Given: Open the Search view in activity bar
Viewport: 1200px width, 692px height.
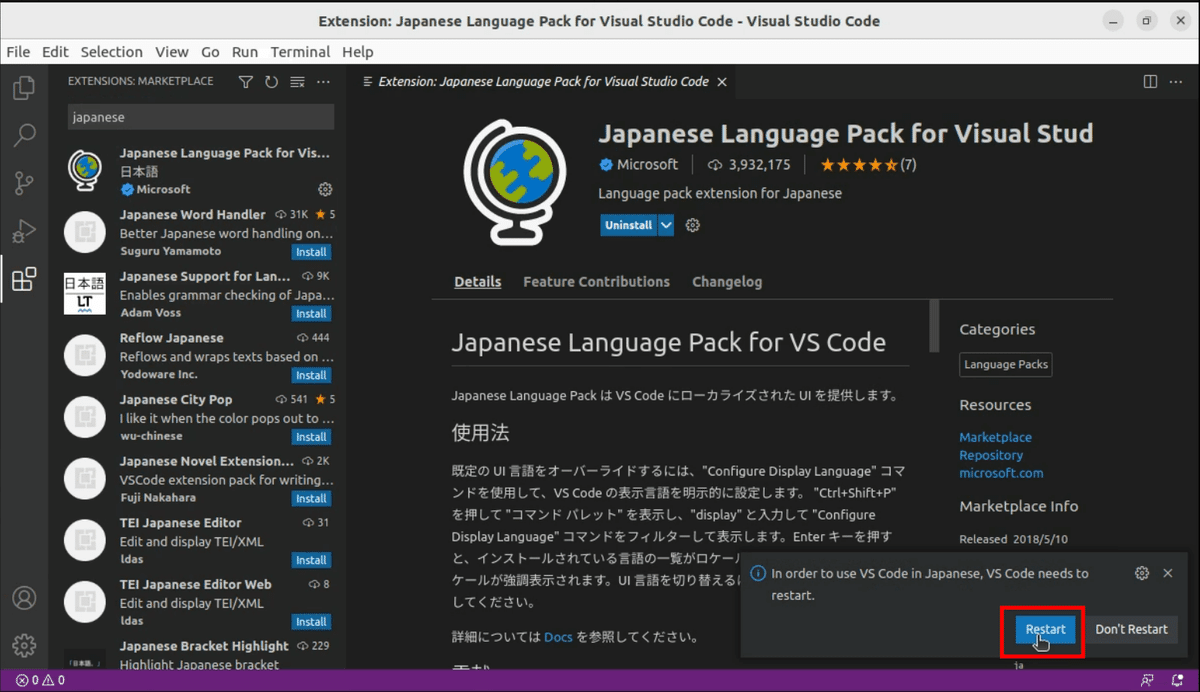Looking at the screenshot, I should [x=24, y=135].
